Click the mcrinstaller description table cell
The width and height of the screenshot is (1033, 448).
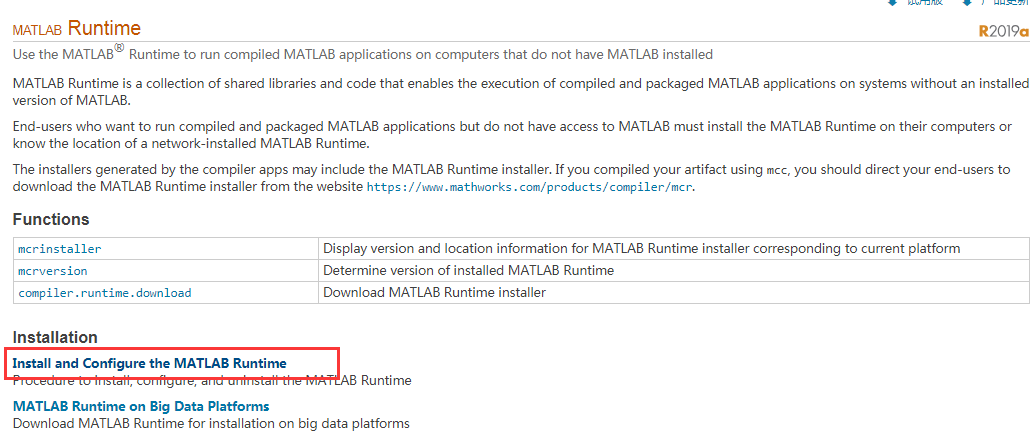[641, 248]
